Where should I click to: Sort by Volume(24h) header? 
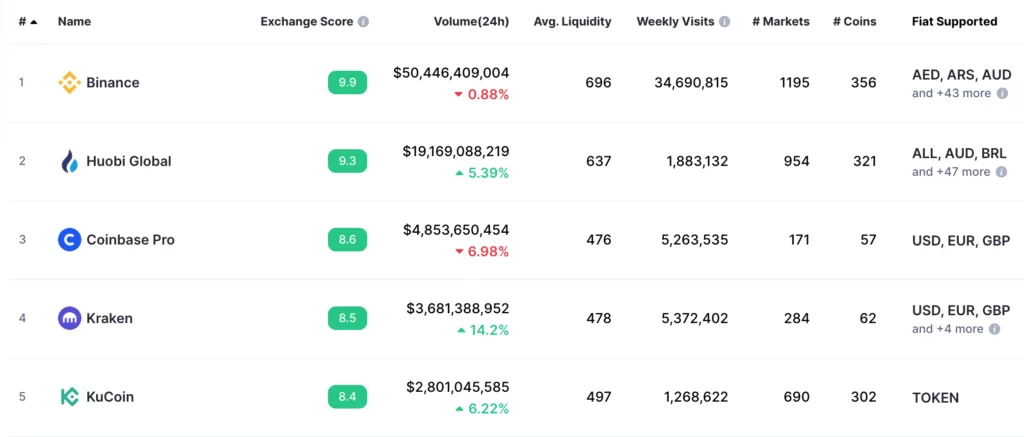[x=472, y=22]
